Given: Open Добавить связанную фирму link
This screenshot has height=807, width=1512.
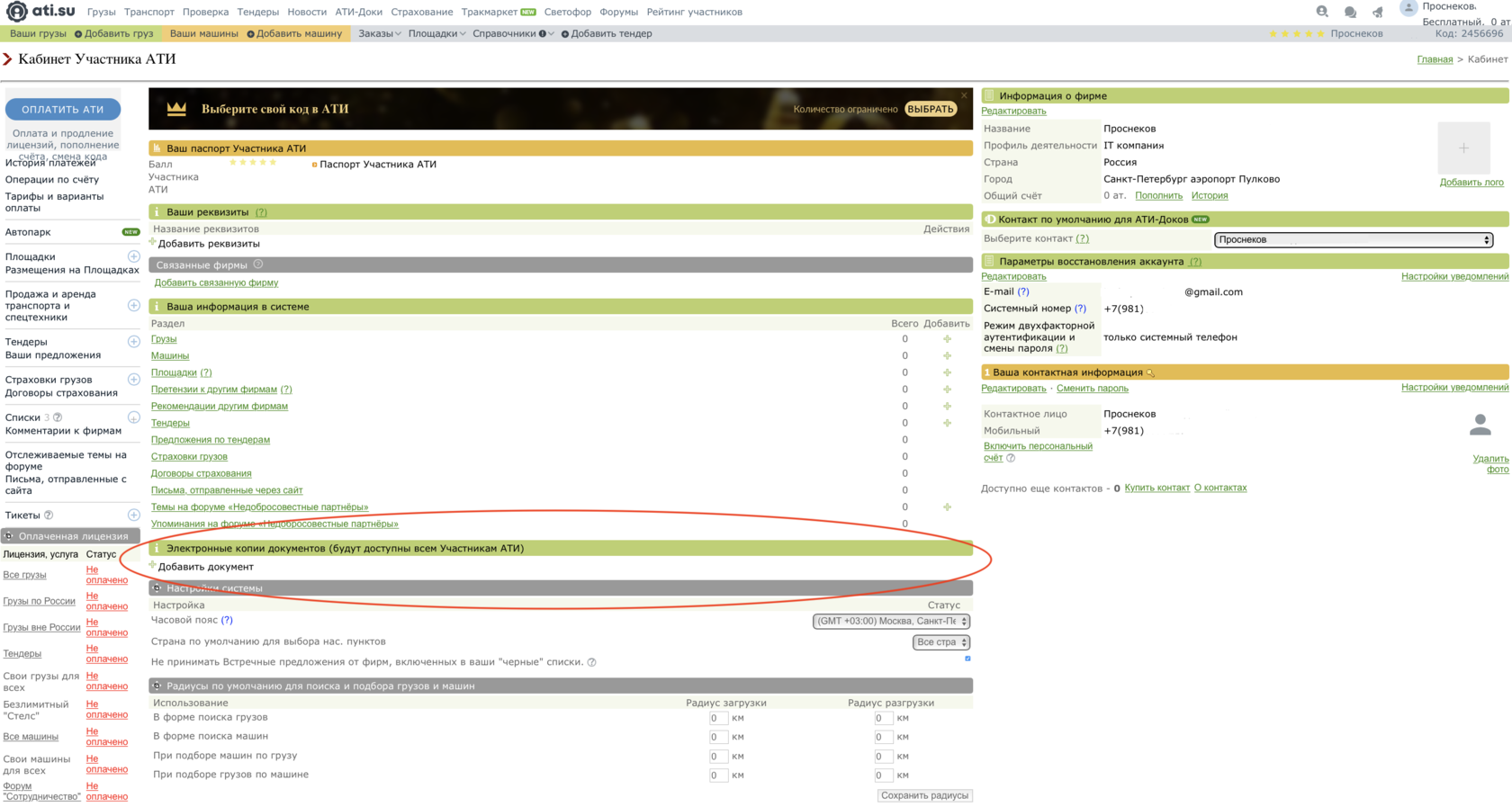Looking at the screenshot, I should pyautogui.click(x=216, y=282).
